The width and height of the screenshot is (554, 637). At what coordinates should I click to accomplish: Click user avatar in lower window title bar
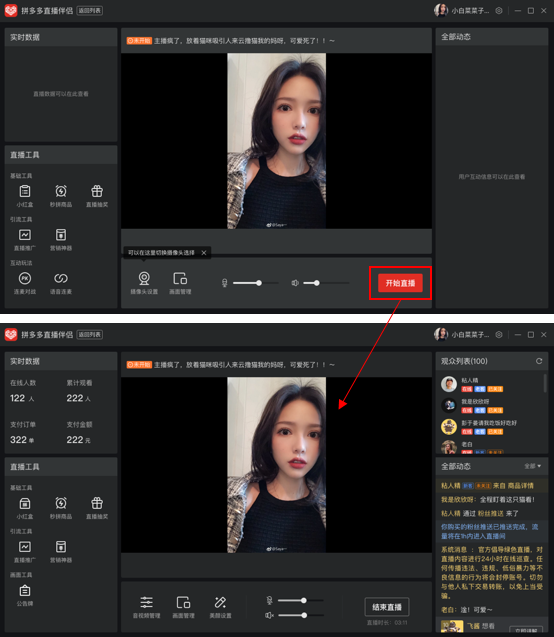tap(441, 334)
